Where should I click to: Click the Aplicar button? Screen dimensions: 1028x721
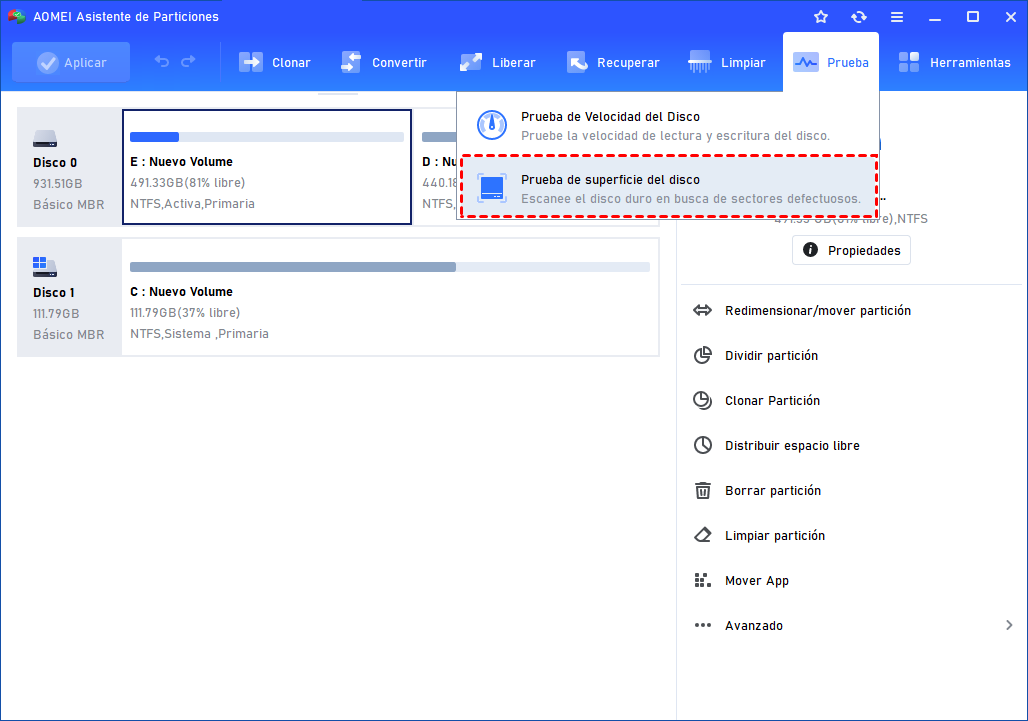[71, 62]
